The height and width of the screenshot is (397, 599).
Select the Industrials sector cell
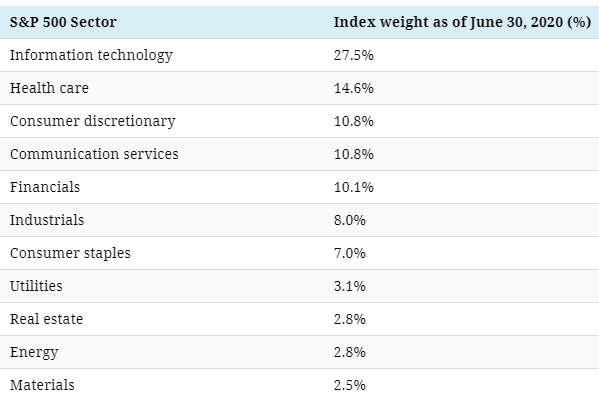point(47,220)
